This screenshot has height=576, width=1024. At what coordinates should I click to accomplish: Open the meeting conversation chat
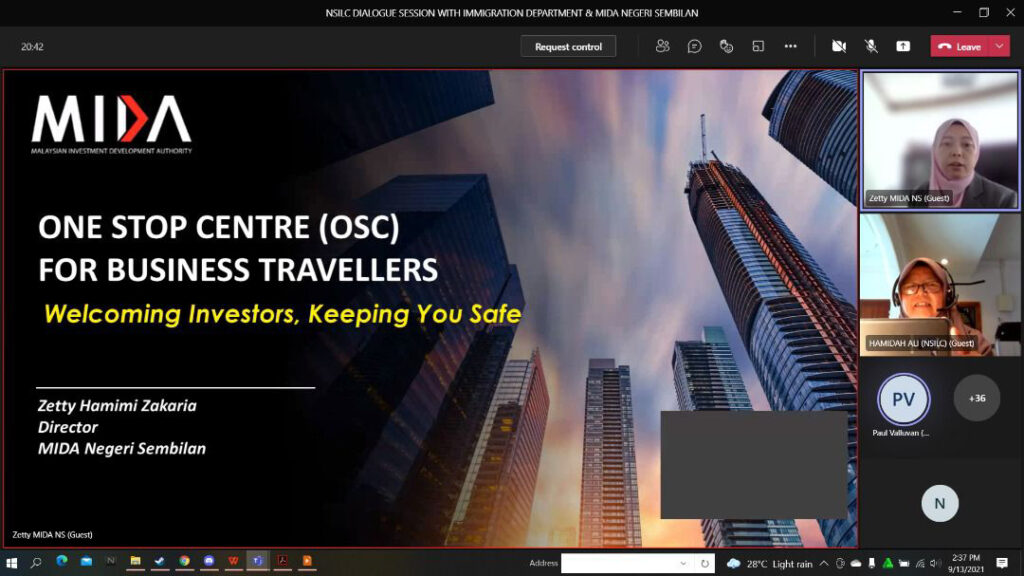coord(694,46)
